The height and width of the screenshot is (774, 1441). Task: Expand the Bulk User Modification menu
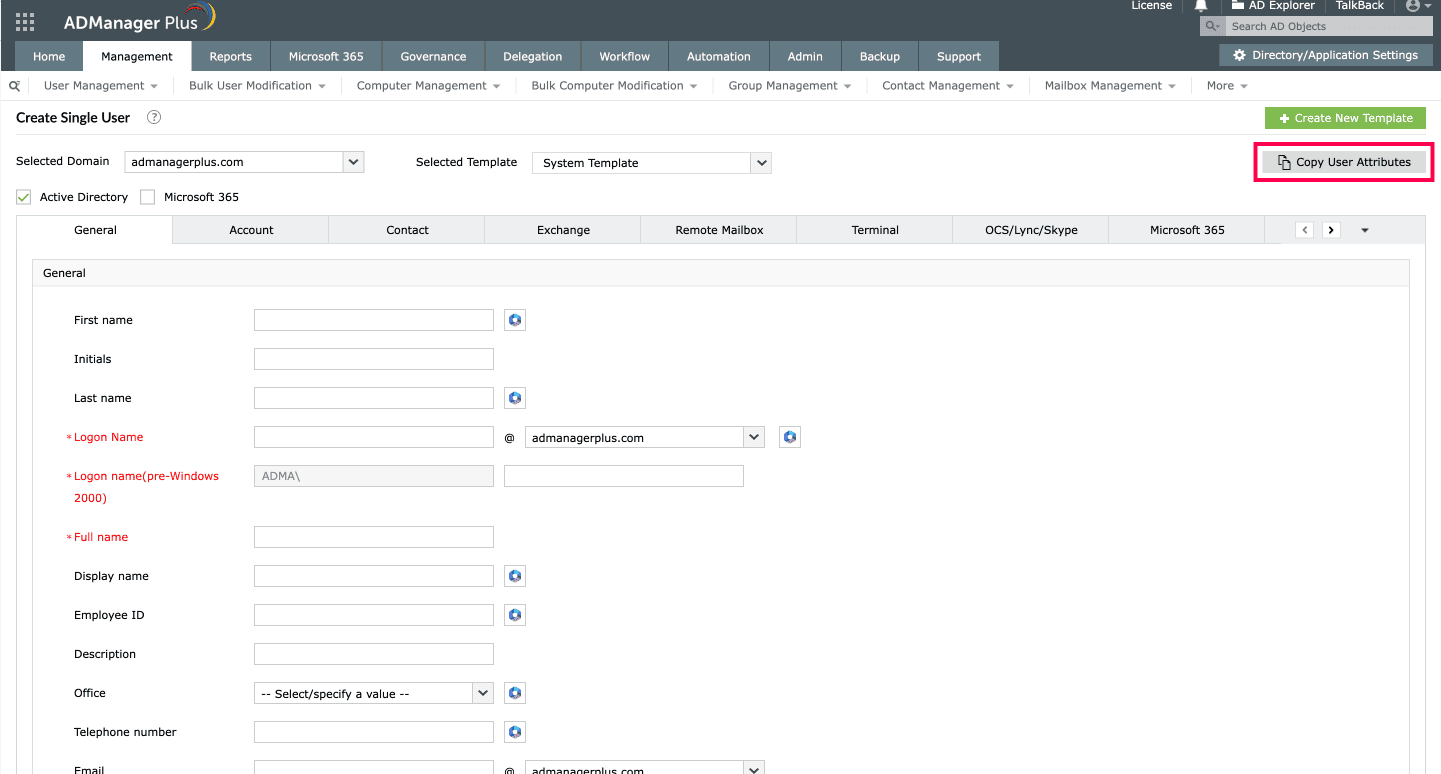pyautogui.click(x=257, y=86)
